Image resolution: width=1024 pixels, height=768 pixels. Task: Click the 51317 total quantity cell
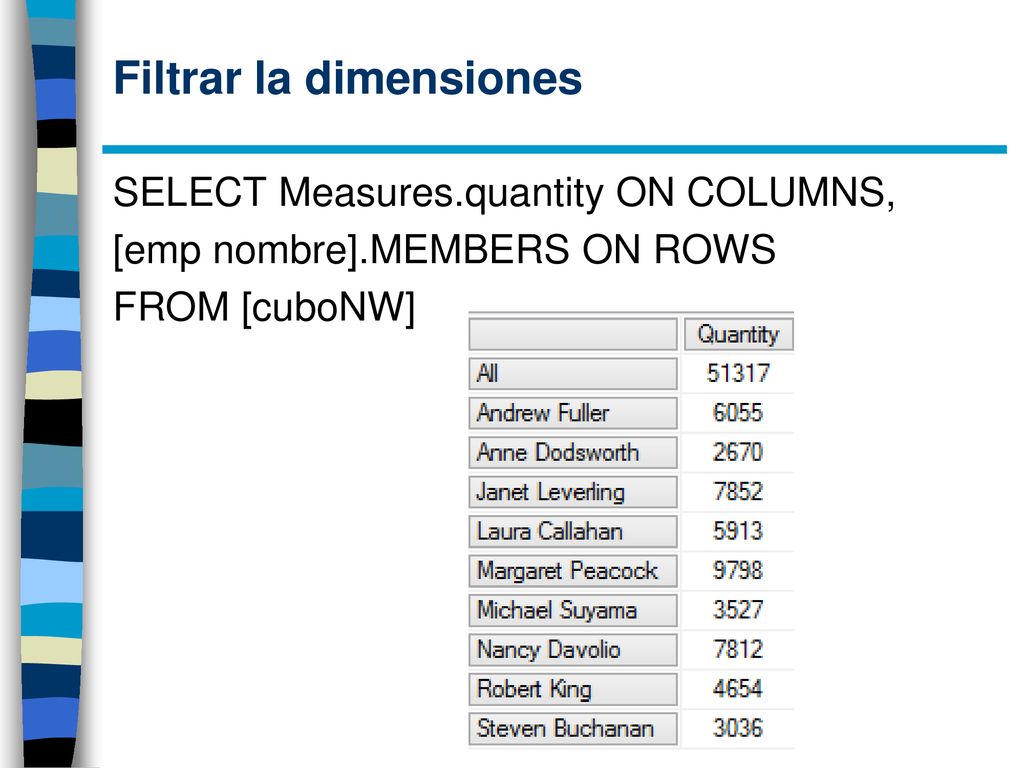[738, 374]
